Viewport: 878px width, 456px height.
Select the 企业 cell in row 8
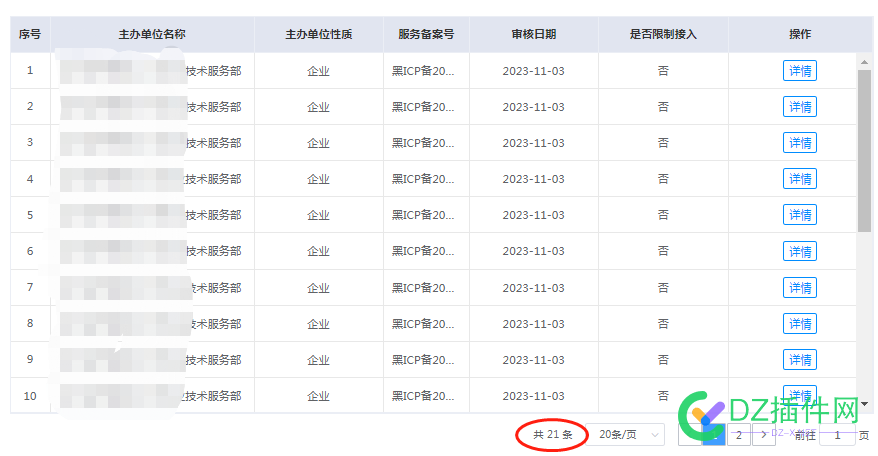319,324
